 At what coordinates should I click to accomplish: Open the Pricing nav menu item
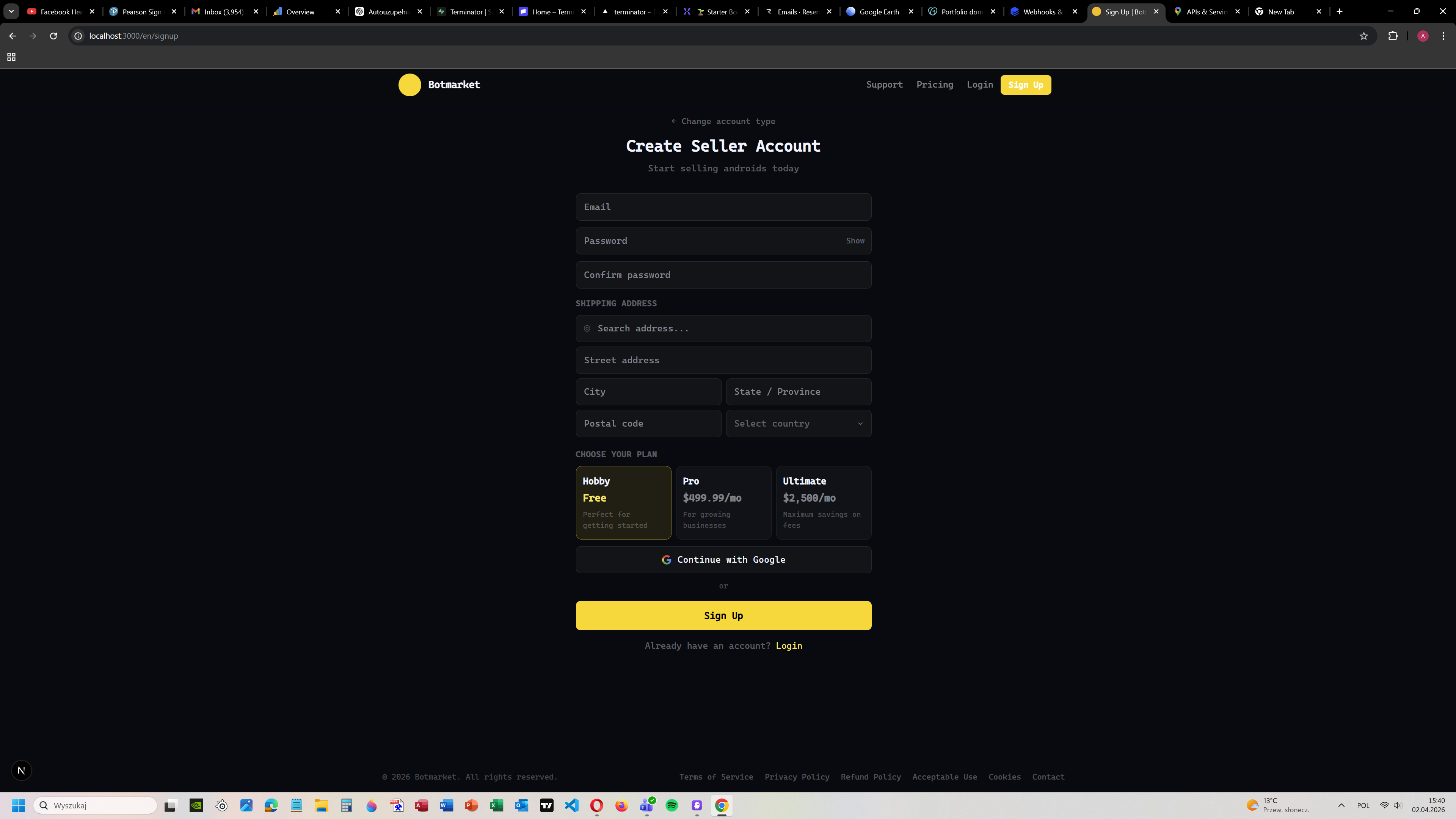pyautogui.click(x=934, y=85)
